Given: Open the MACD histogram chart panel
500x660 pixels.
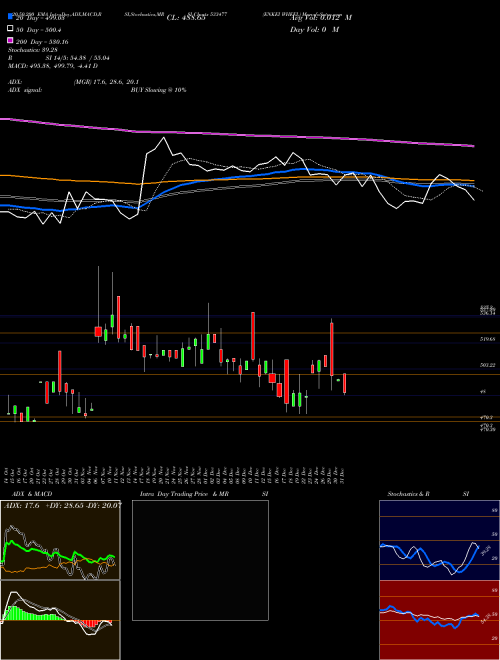Looking at the screenshot, I should 60,620.
